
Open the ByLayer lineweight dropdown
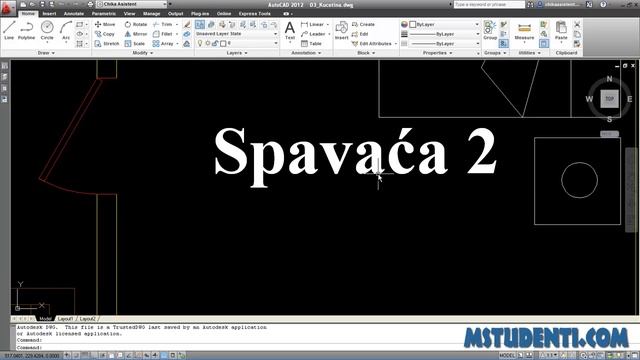tap(444, 34)
